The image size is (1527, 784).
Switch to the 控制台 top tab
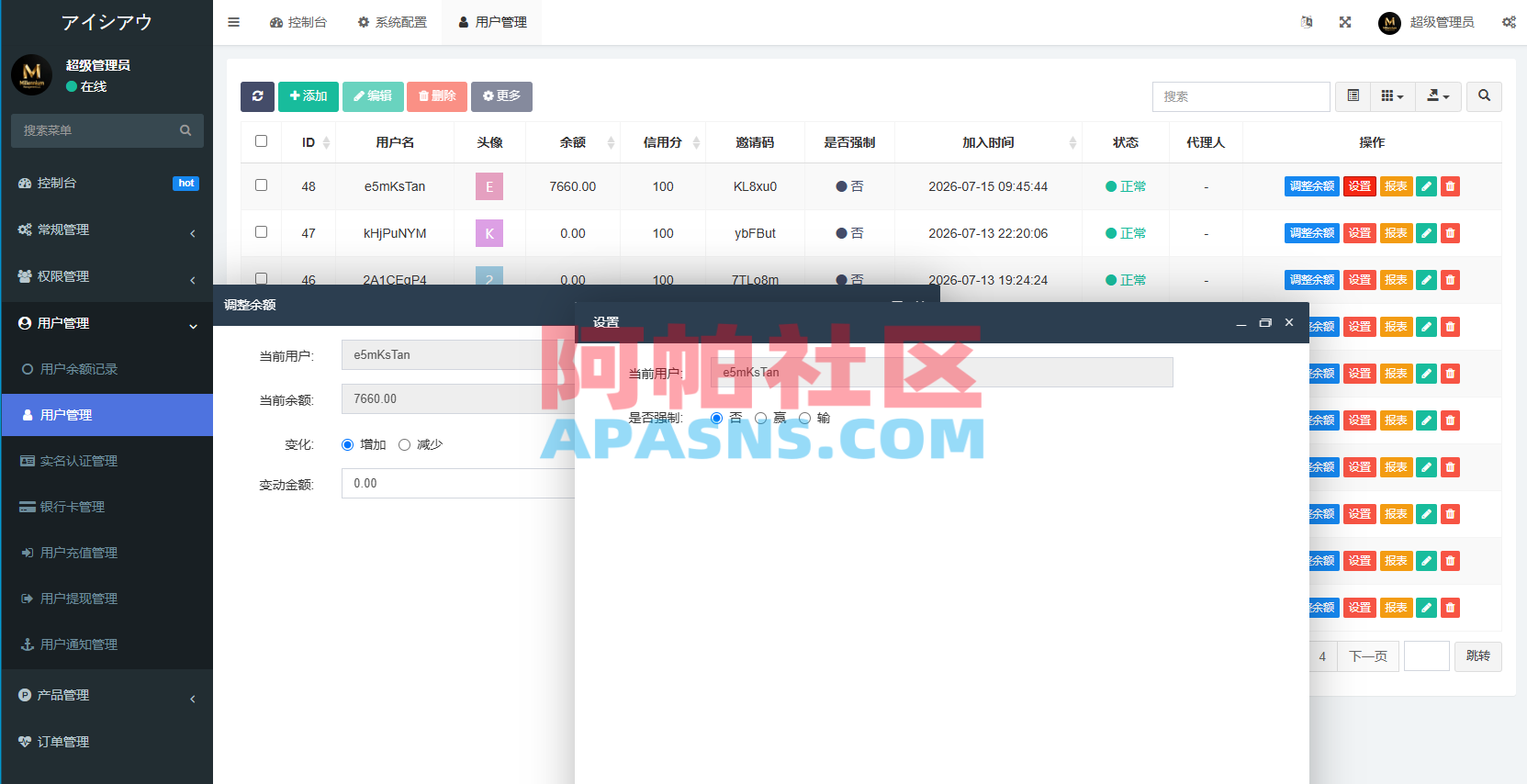(298, 22)
